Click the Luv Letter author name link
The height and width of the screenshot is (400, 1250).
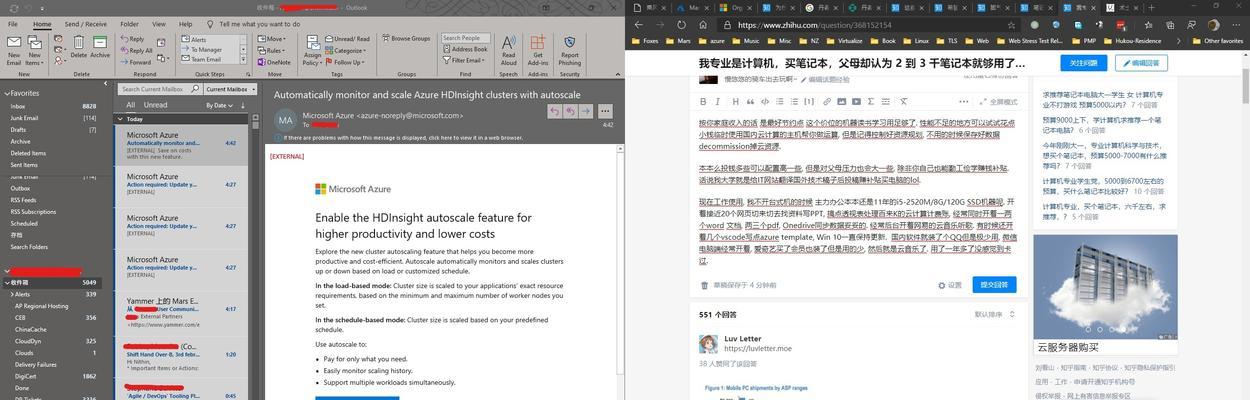pyautogui.click(x=743, y=339)
